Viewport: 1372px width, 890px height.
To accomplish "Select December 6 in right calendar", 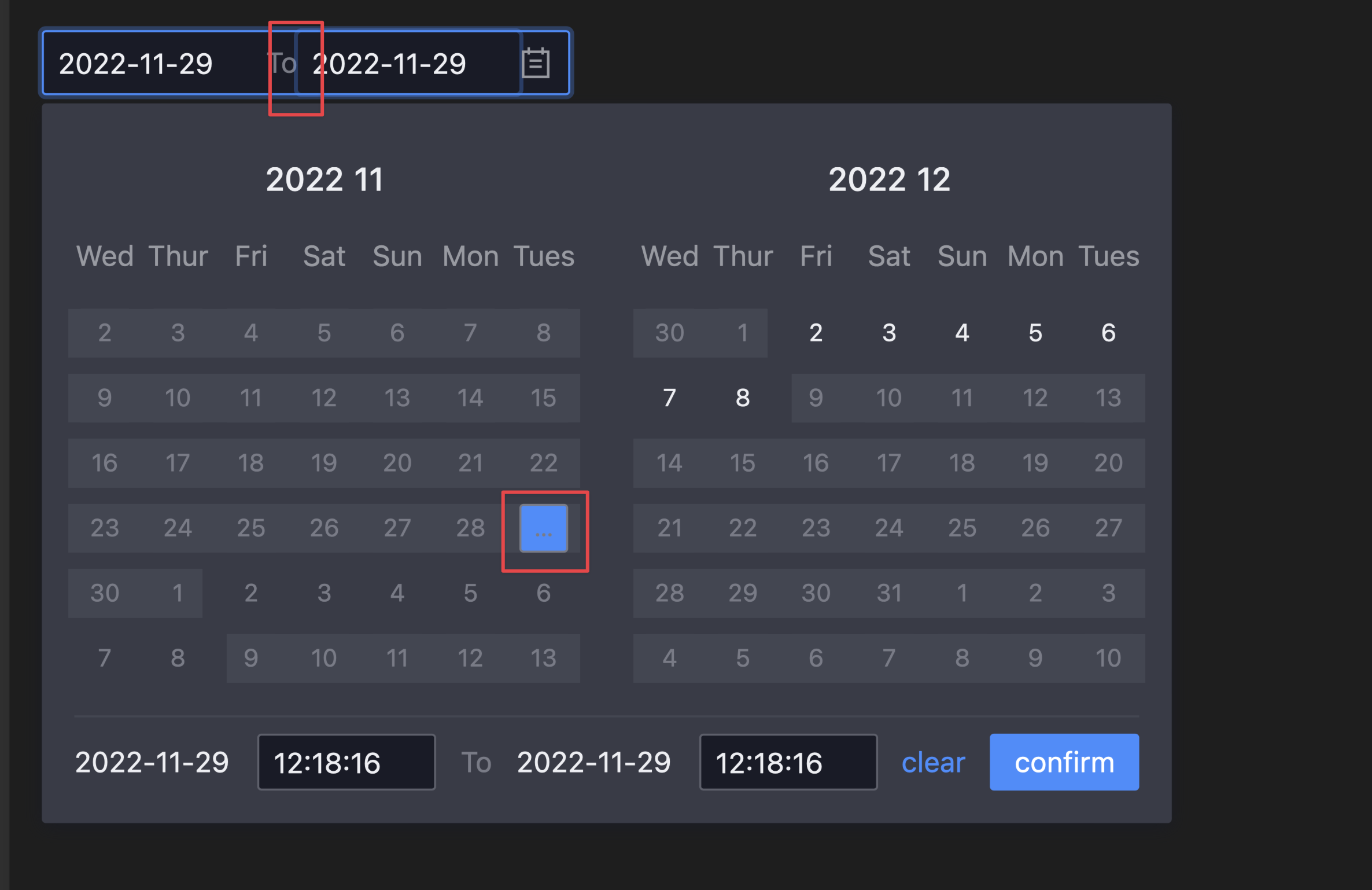I will point(1108,333).
